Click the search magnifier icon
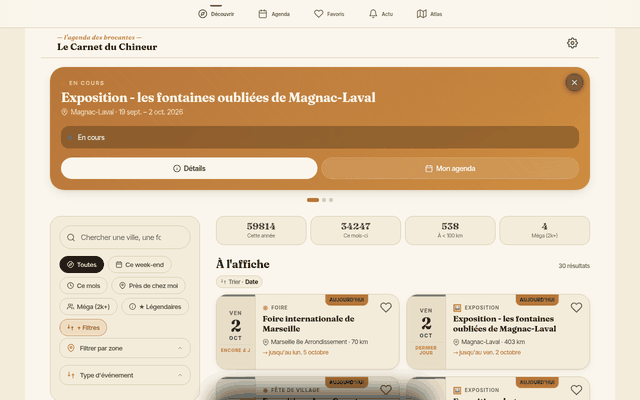 [71, 238]
